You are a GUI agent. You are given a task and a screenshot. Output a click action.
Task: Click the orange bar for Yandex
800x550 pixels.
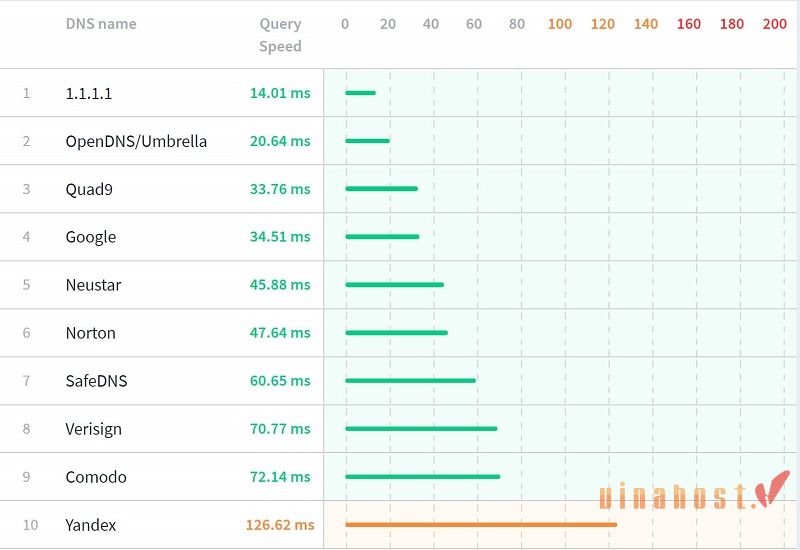pos(481,524)
